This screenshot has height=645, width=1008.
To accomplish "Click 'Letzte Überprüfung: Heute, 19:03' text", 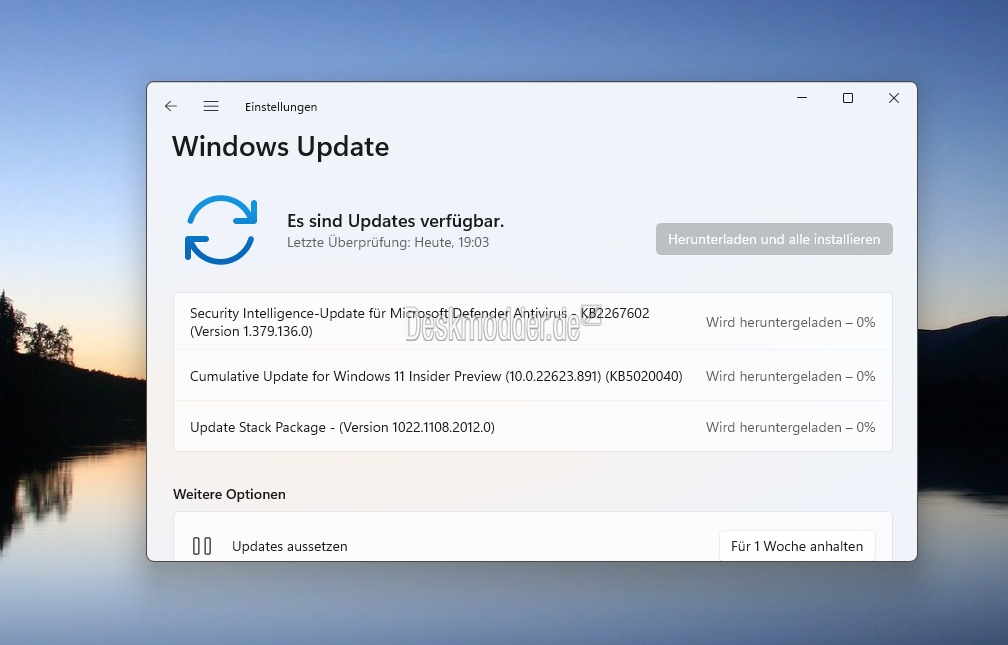I will [x=388, y=242].
